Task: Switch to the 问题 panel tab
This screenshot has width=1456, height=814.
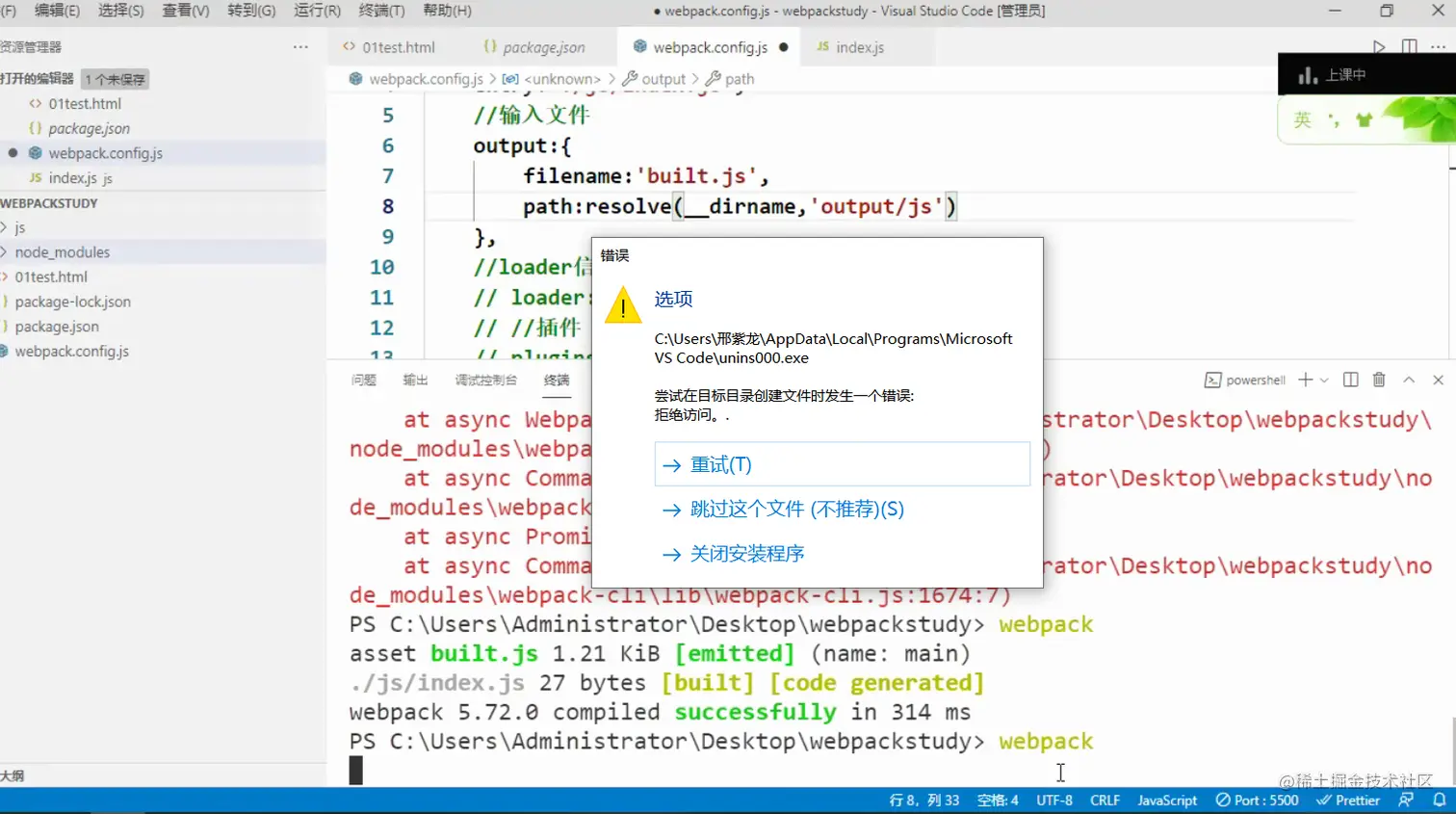Action: pyautogui.click(x=364, y=381)
